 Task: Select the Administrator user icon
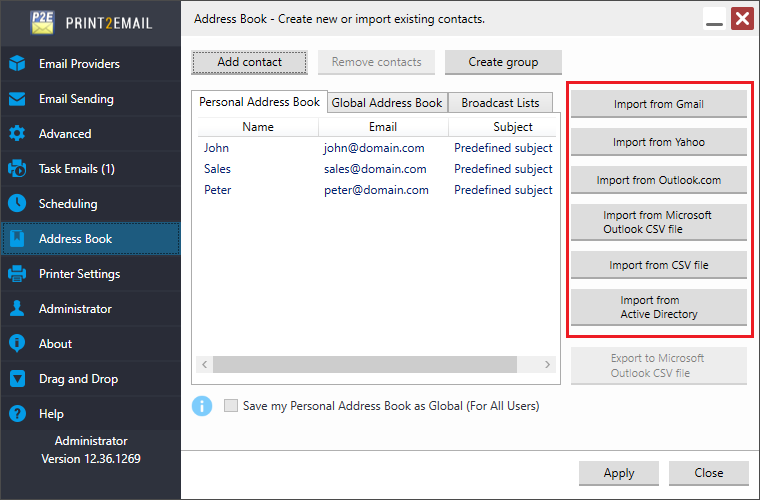[x=17, y=309]
